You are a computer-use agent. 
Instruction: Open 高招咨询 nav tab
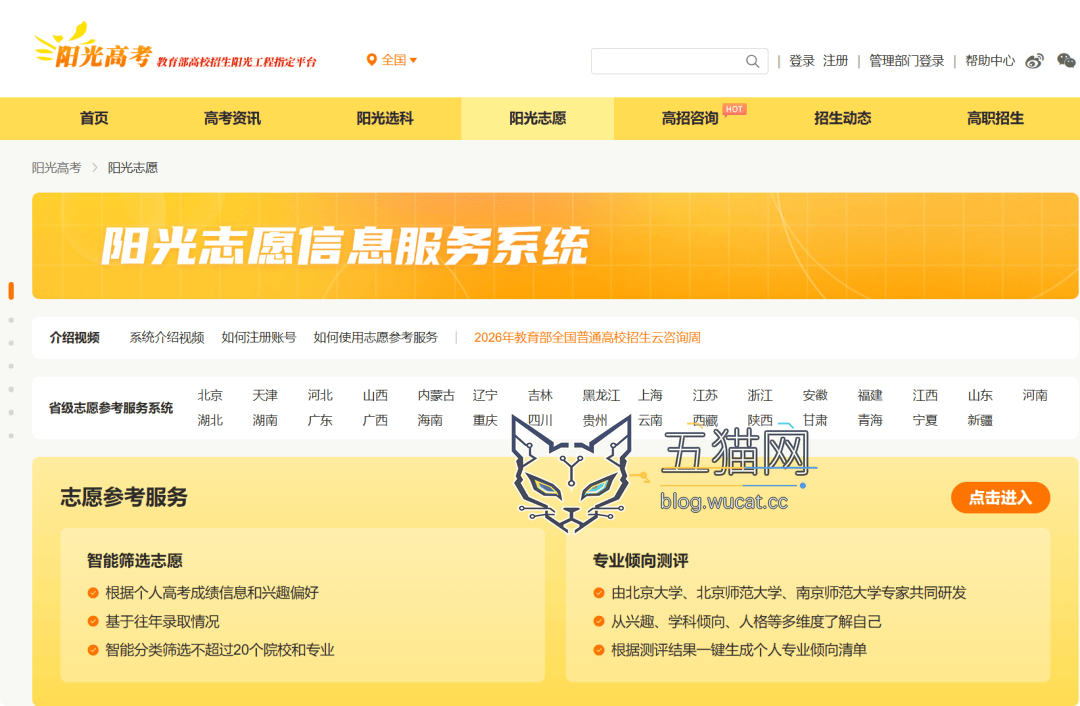(x=689, y=118)
